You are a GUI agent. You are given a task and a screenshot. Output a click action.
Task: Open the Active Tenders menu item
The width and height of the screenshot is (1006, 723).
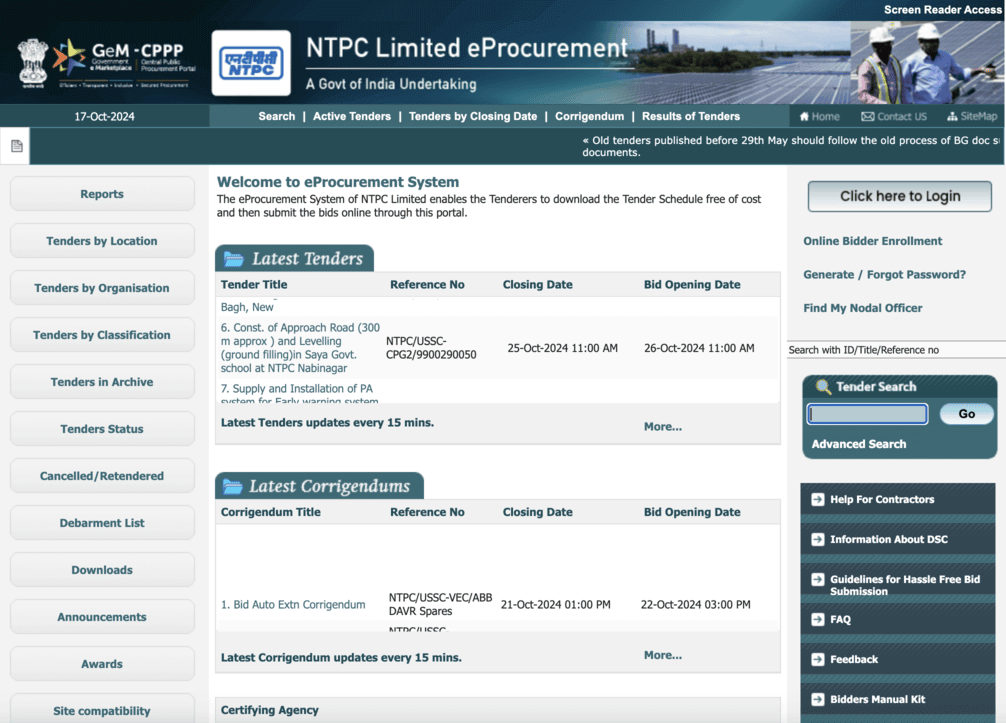pyautogui.click(x=351, y=116)
